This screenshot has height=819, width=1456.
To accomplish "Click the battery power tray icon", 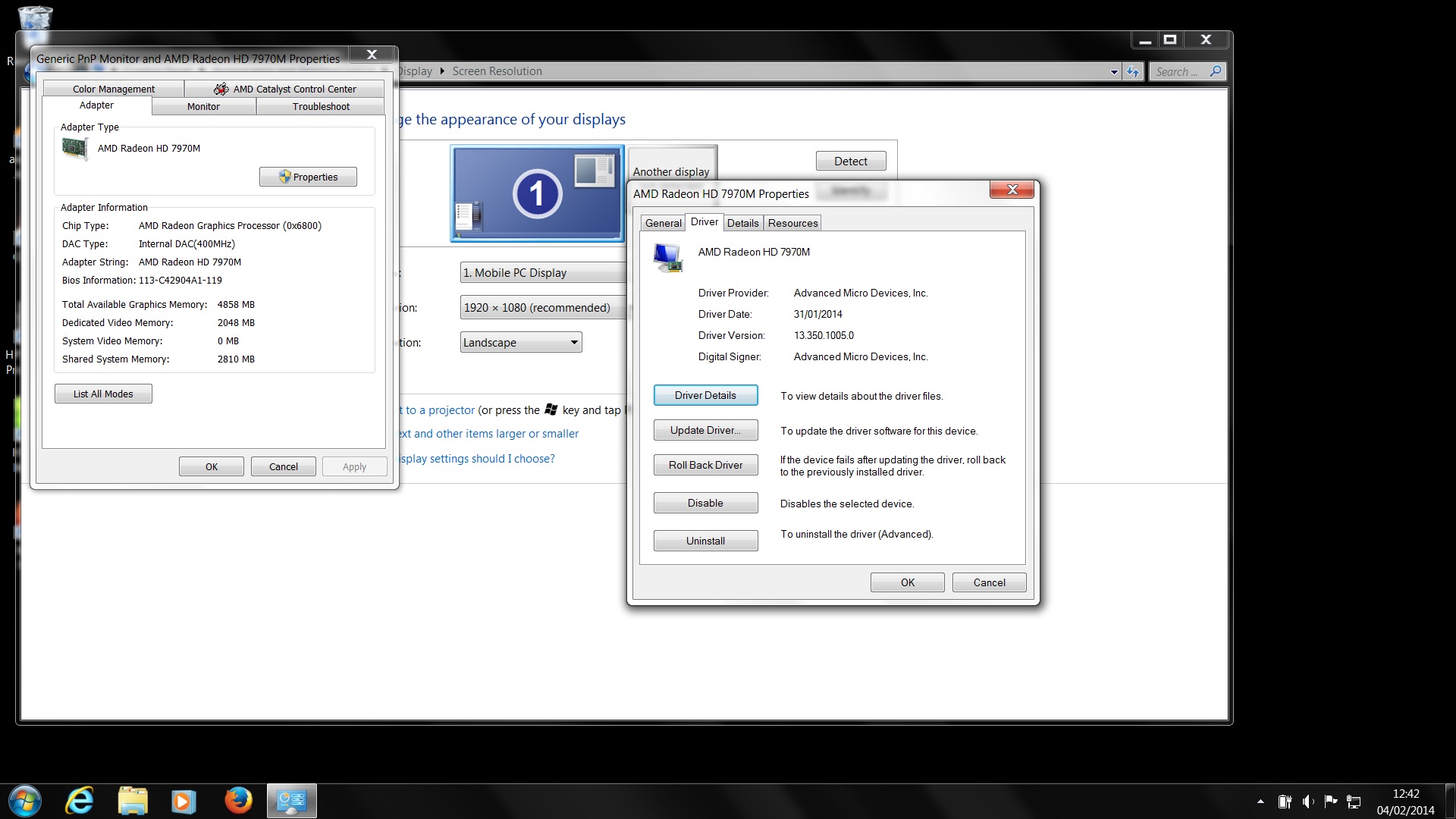I will coord(1284,802).
